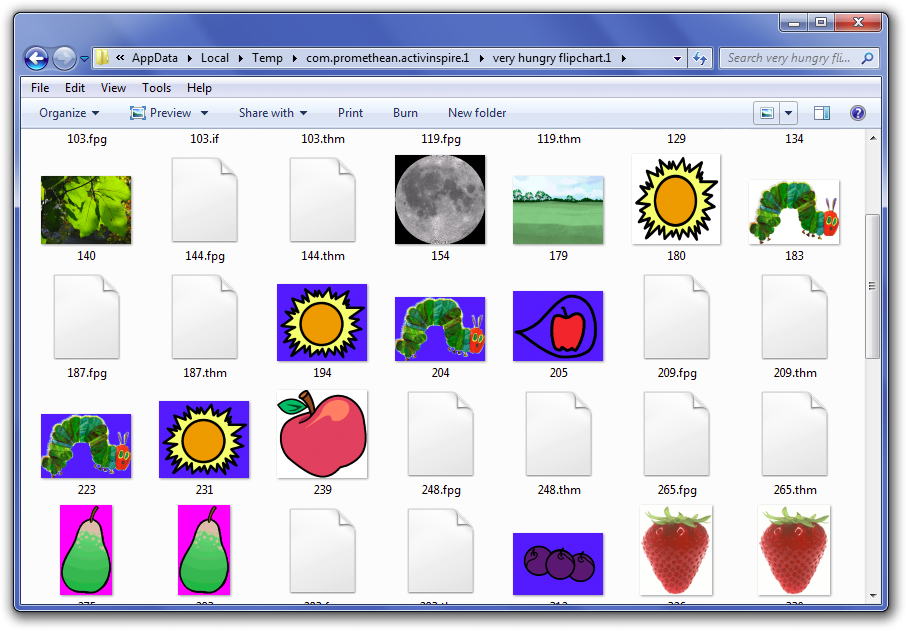Open the Share with dropdown
The height and width of the screenshot is (631, 907).
(272, 112)
